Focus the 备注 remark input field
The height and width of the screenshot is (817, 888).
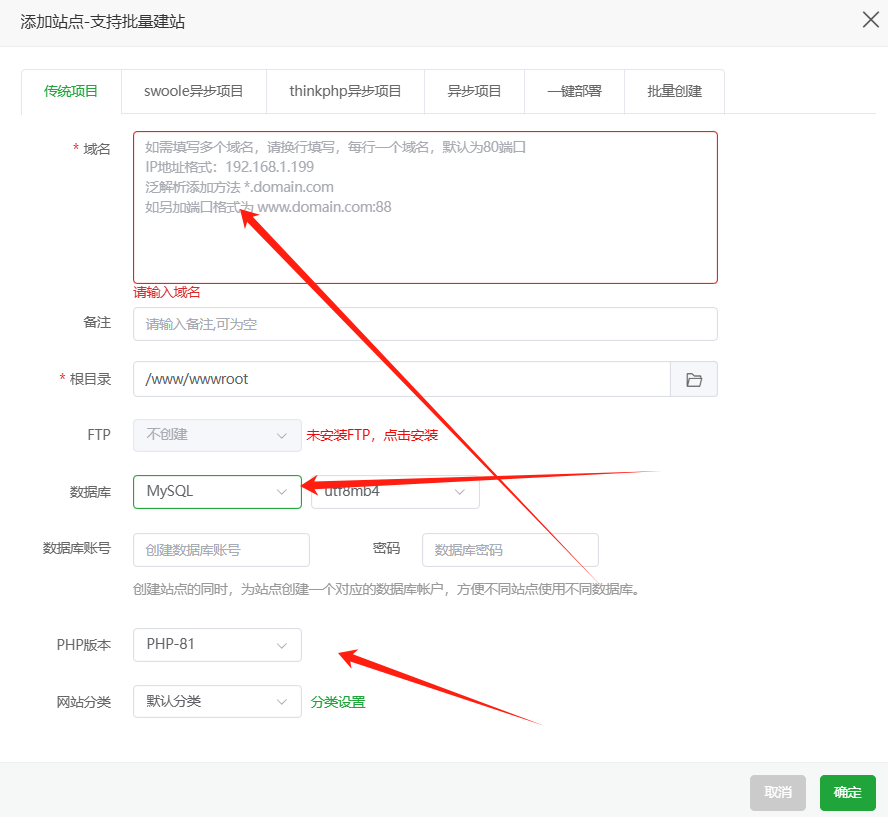click(425, 323)
